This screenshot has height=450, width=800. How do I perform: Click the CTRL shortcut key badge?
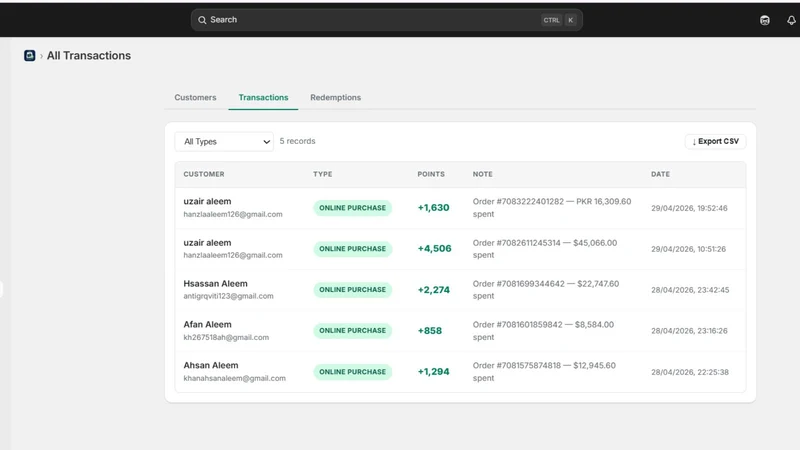[x=551, y=20]
